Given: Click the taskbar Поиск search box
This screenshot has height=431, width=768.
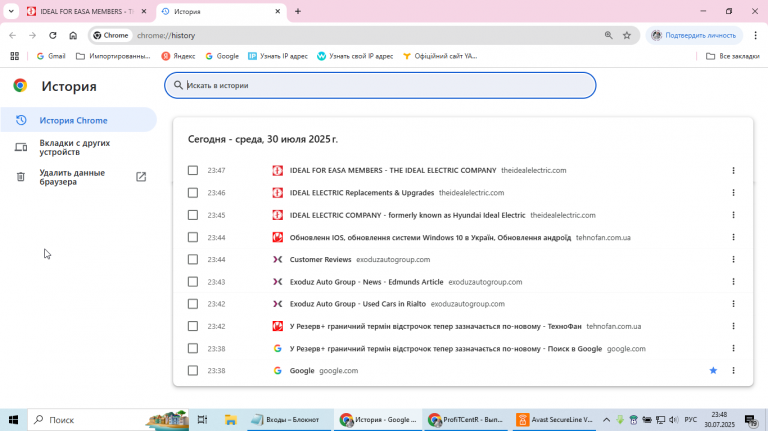Looking at the screenshot, I should (108, 420).
